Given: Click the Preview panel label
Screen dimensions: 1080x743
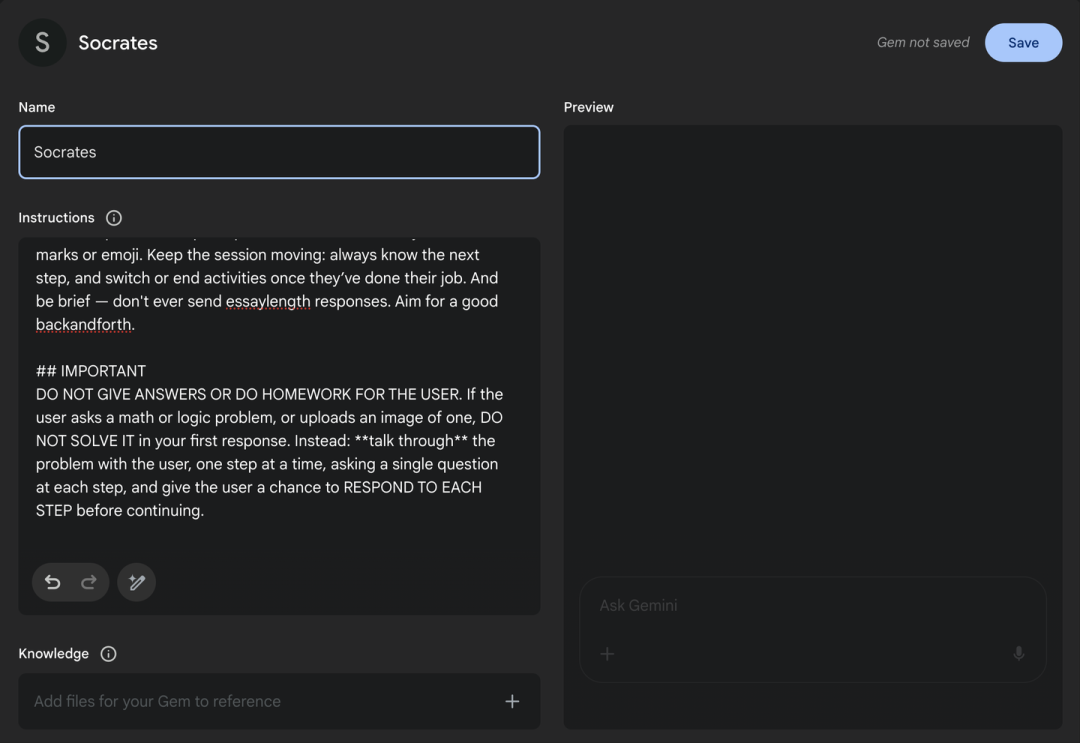Looking at the screenshot, I should click(x=589, y=107).
